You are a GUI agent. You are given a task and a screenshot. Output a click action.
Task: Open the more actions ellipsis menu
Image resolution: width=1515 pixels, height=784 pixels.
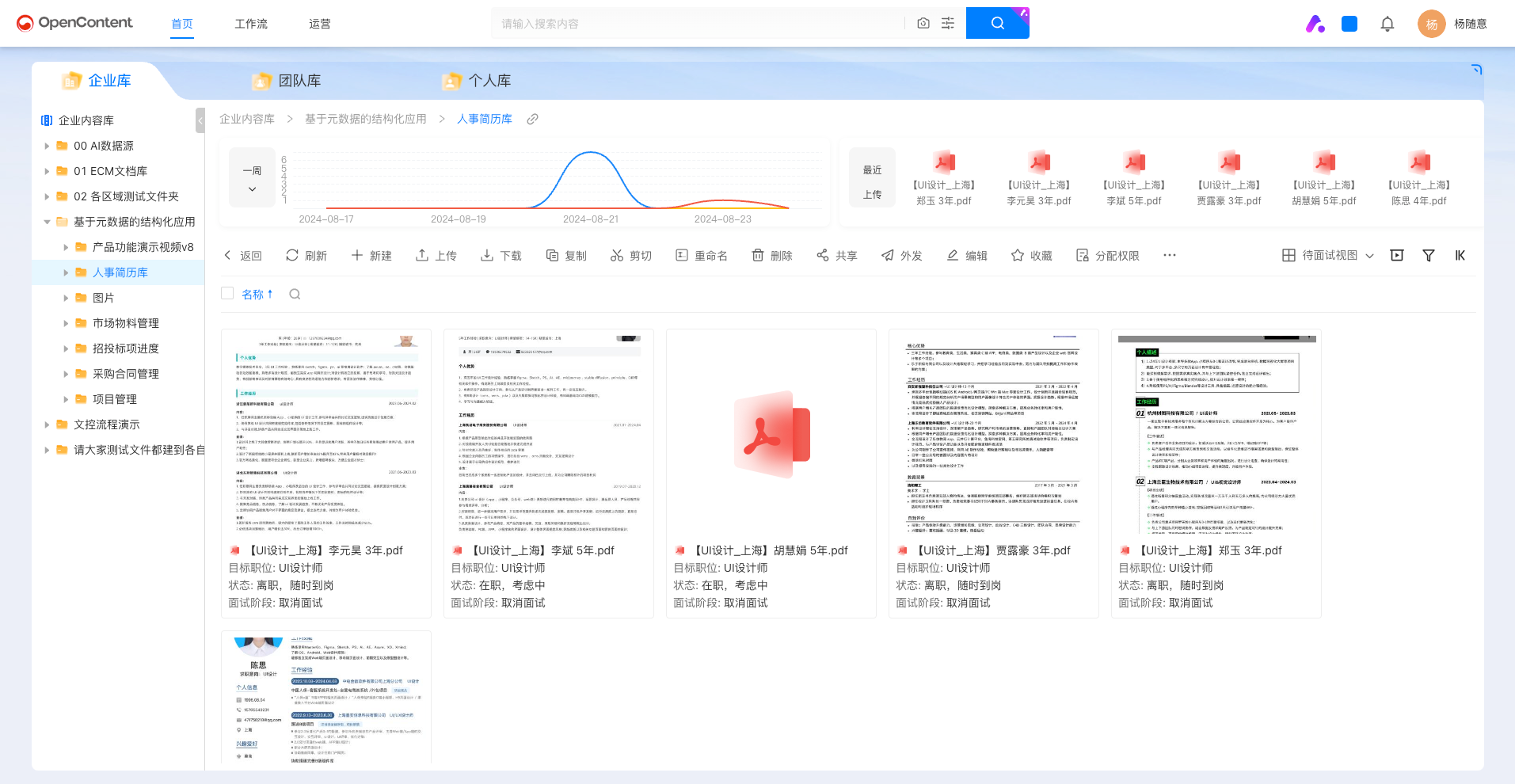[x=1170, y=255]
